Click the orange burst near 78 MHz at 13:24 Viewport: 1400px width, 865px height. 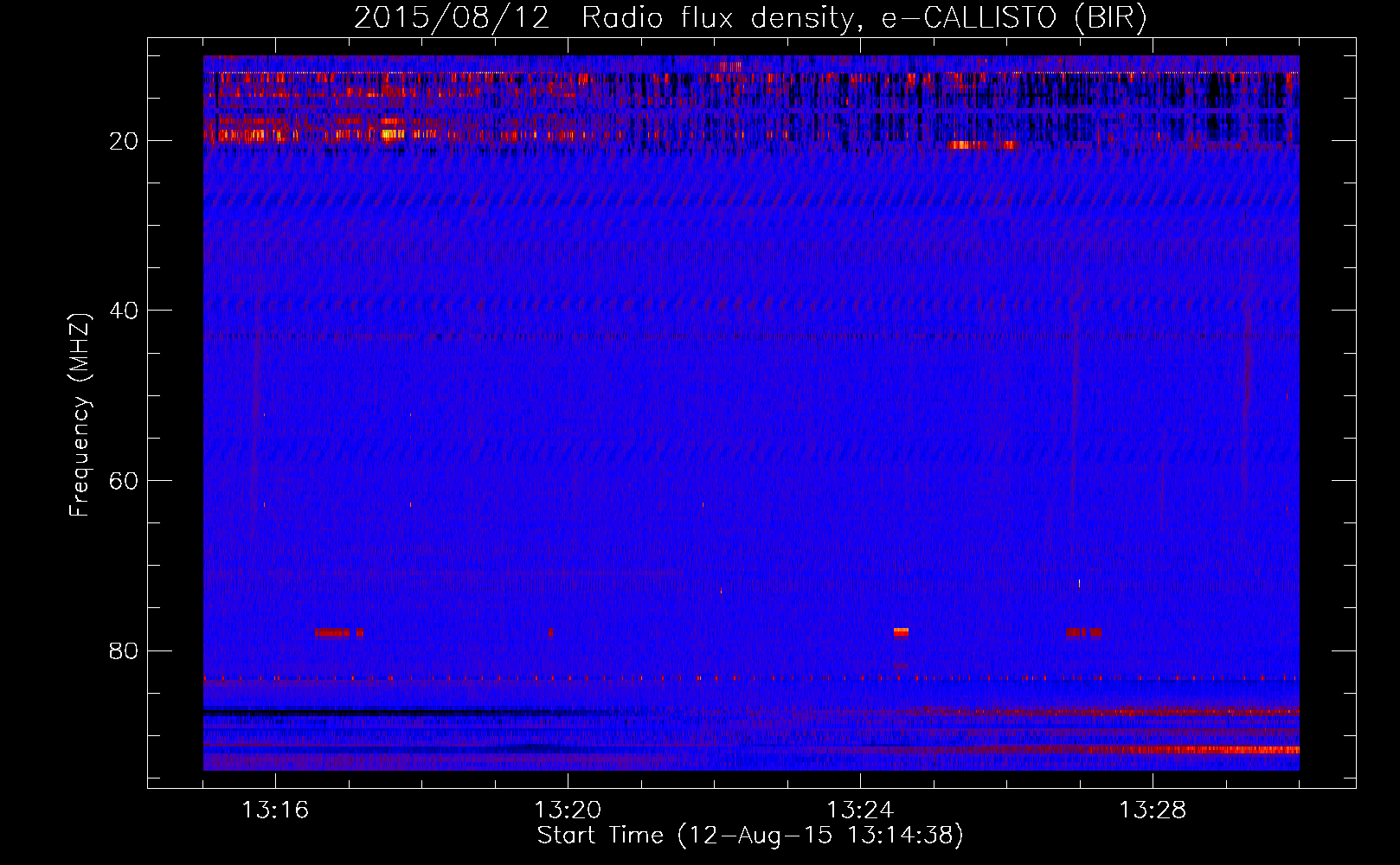pos(901,632)
